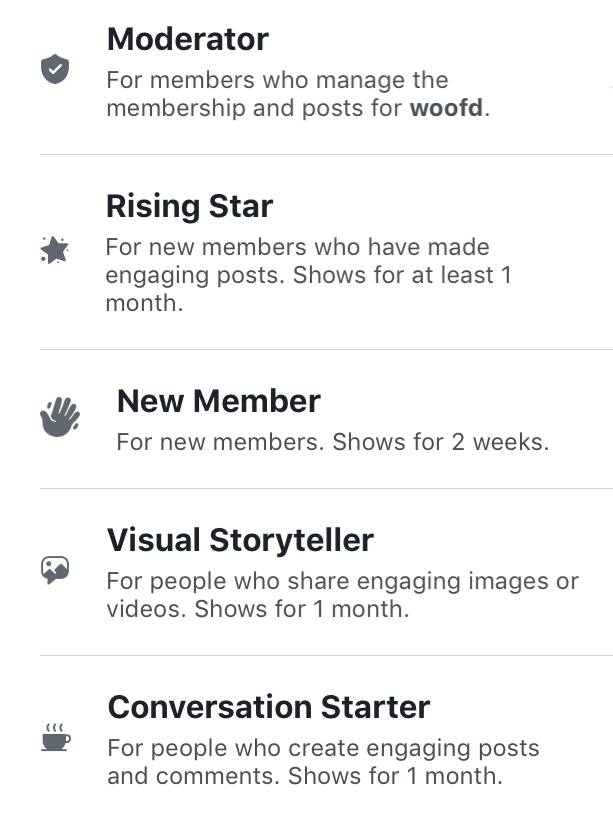Click the divider between Rising Star and New Member
Image resolution: width=613 pixels, height=822 pixels.
(x=326, y=350)
